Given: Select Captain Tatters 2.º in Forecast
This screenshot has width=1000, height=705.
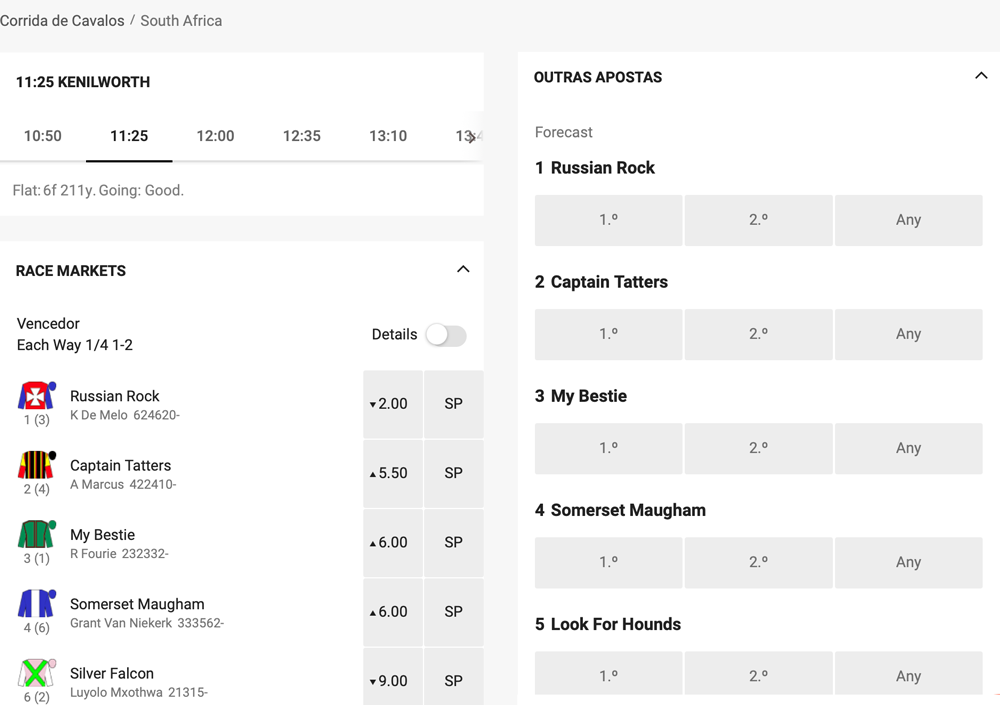Looking at the screenshot, I should [758, 334].
